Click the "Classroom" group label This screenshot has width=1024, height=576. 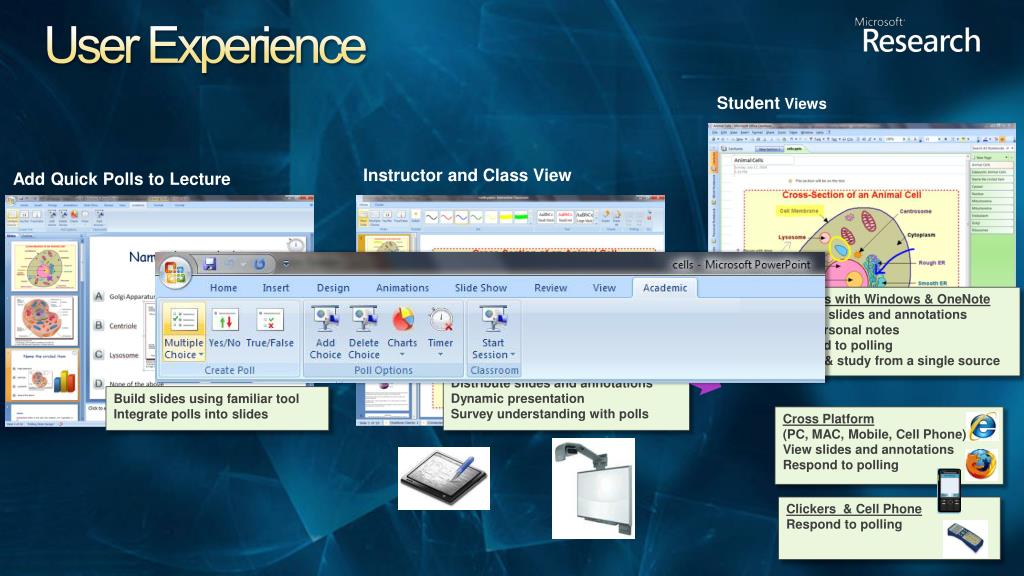(494, 370)
